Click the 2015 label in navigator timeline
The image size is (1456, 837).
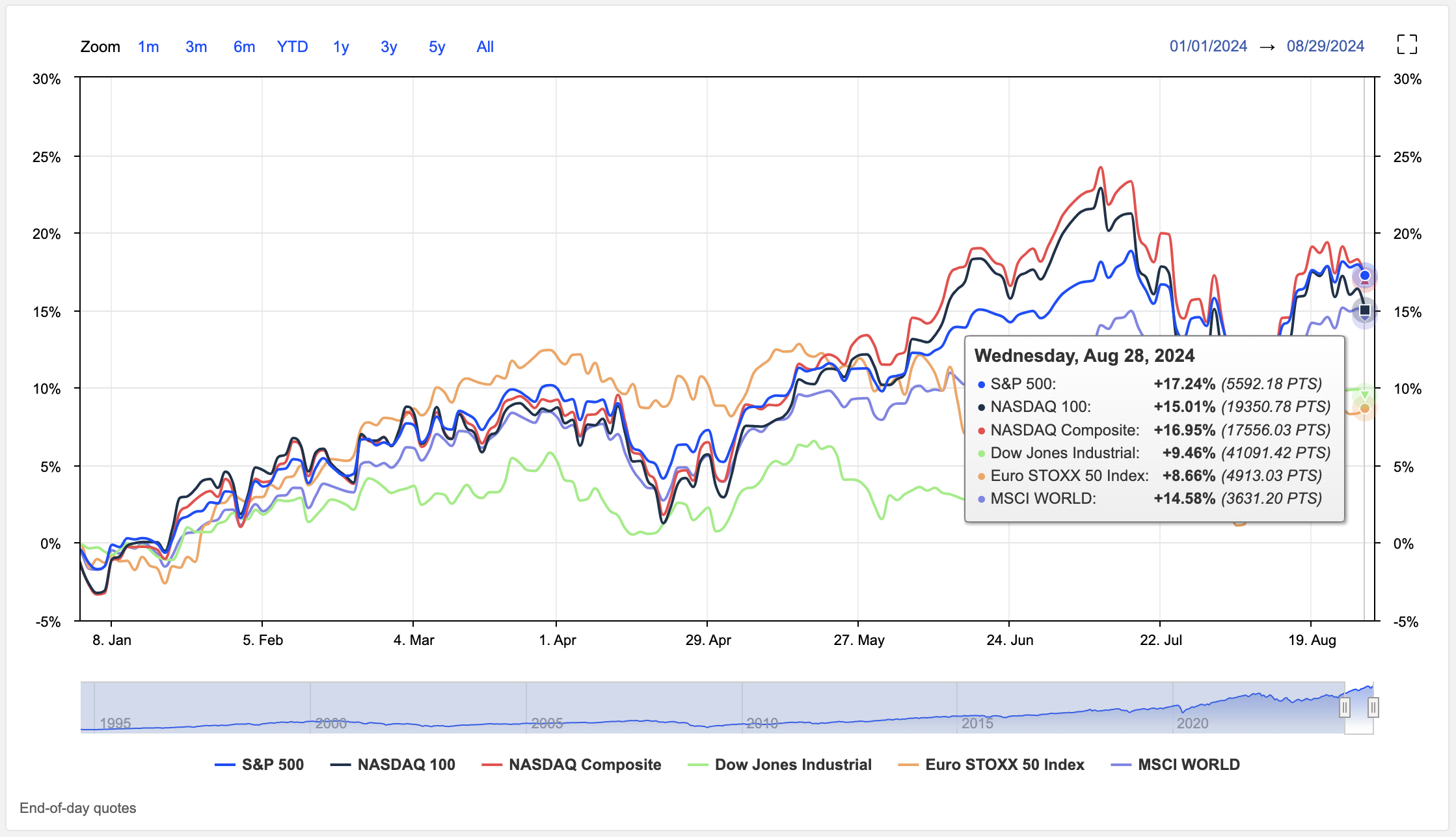click(x=977, y=723)
